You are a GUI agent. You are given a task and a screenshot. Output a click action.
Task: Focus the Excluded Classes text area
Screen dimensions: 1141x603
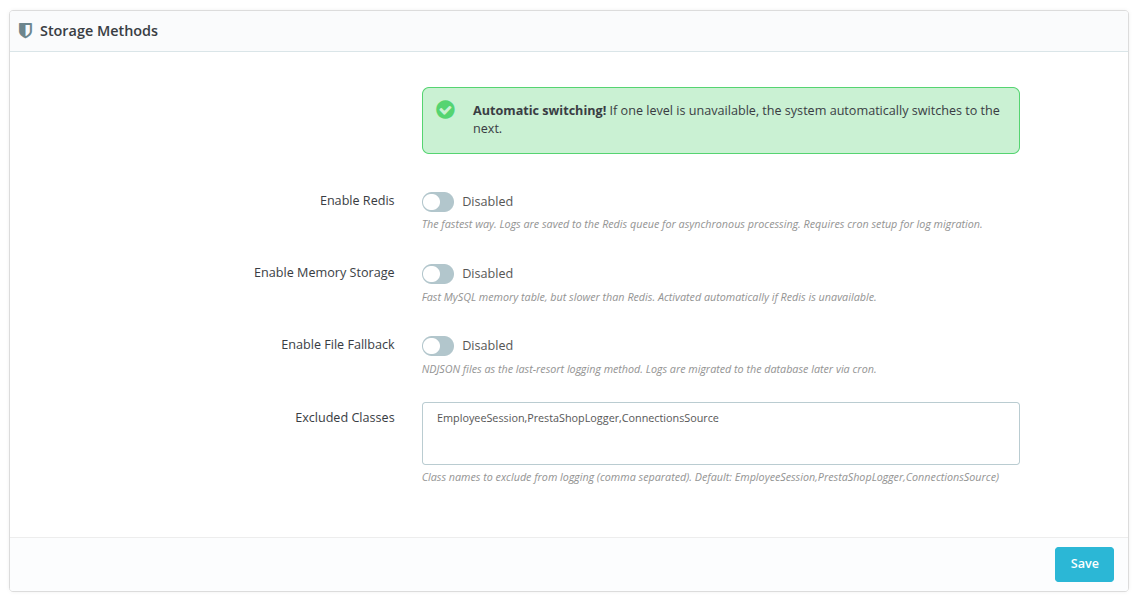tap(720, 434)
